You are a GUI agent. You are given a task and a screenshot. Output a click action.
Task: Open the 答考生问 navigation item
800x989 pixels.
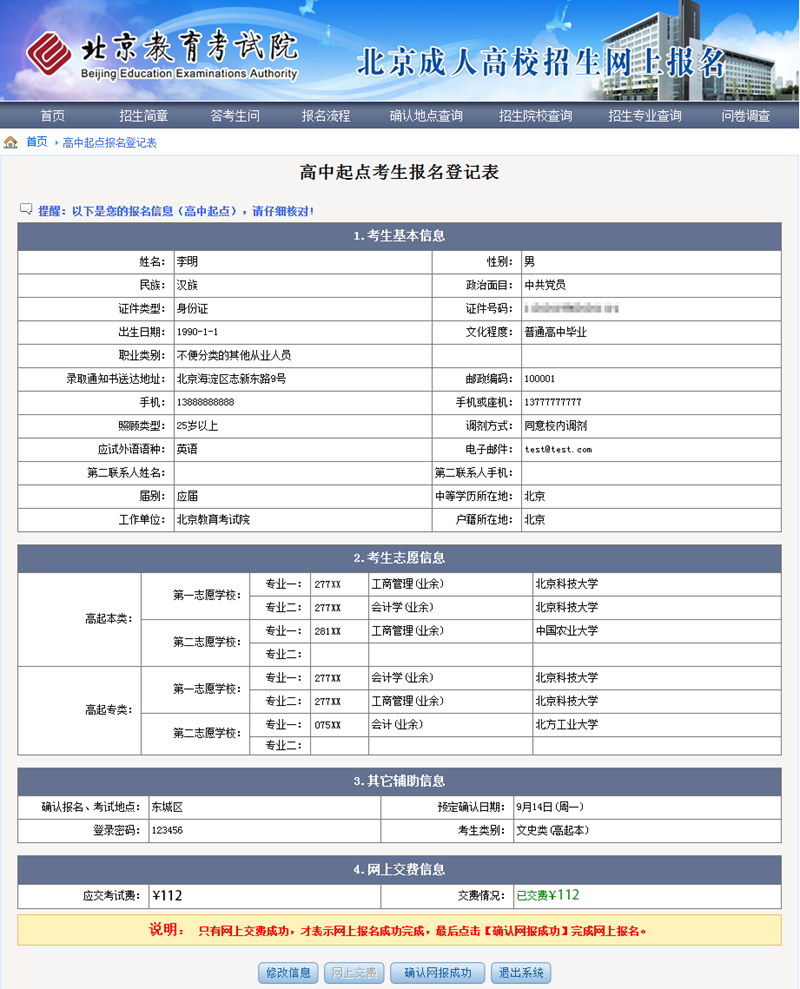[234, 115]
